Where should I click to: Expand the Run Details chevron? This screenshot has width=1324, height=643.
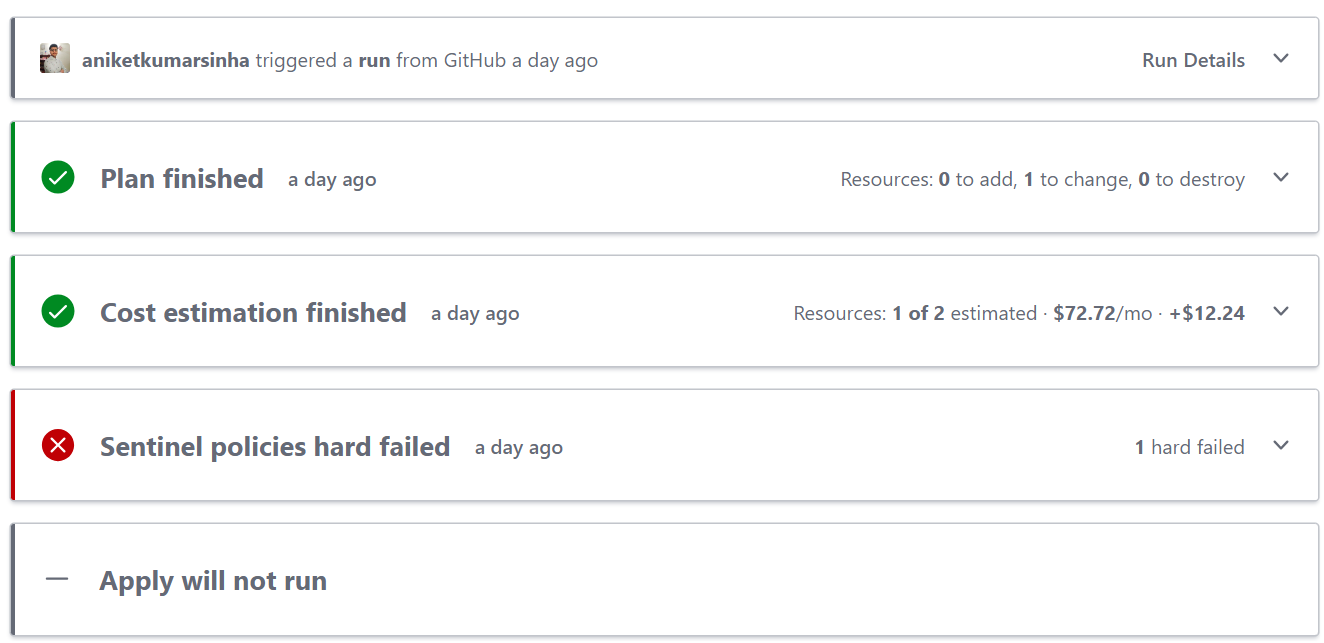(x=1281, y=59)
